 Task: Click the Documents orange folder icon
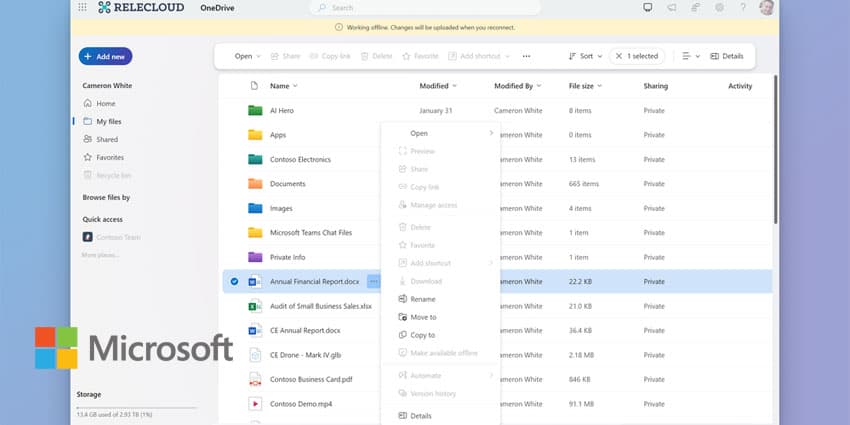click(x=255, y=184)
